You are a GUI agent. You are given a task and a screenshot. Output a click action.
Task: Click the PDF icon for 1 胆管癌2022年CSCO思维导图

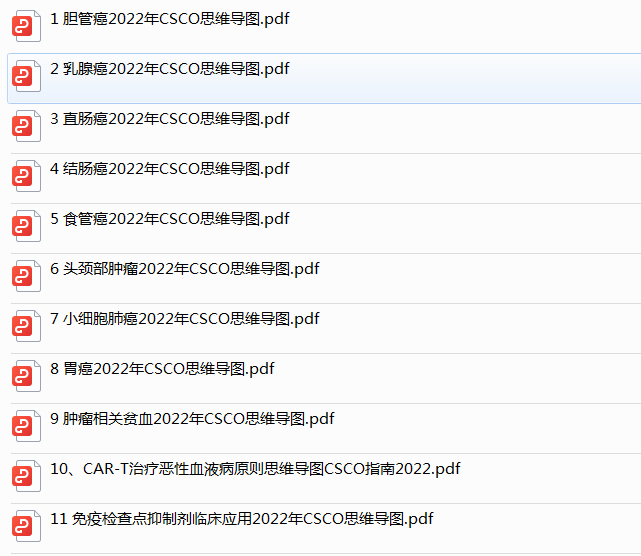(27, 26)
